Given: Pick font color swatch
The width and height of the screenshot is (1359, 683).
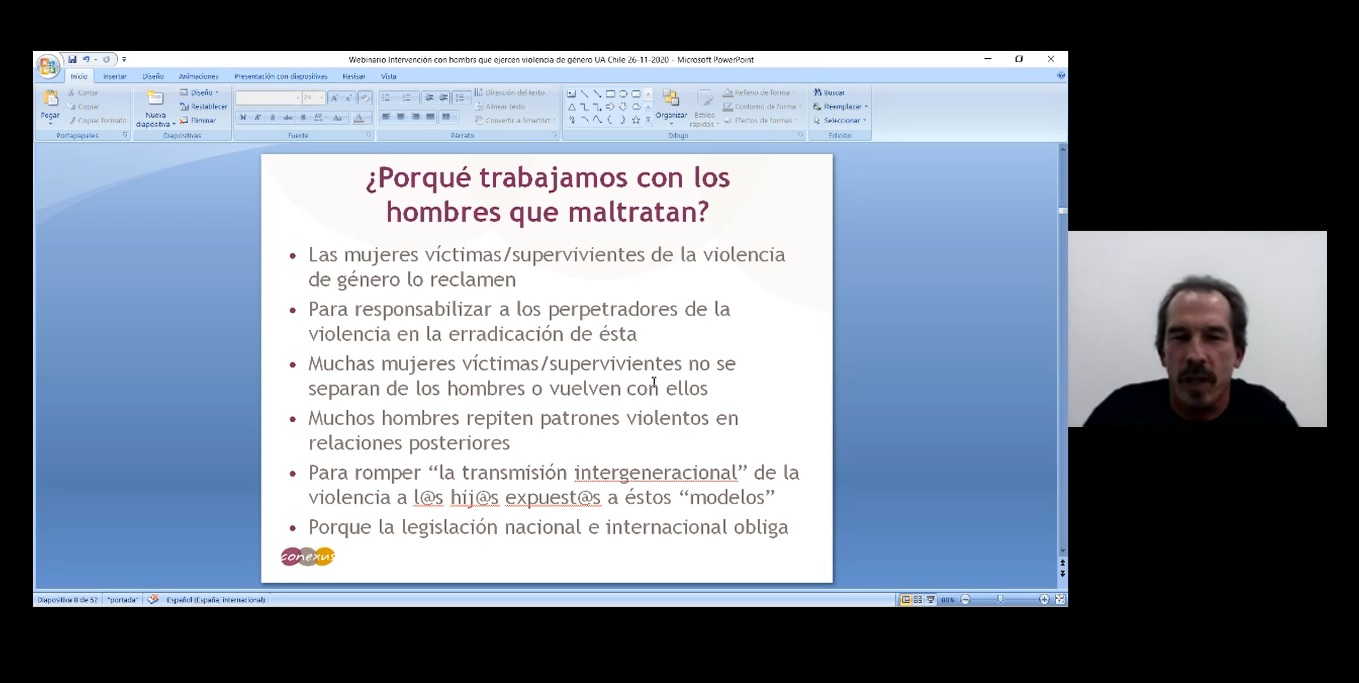Looking at the screenshot, I should click(x=358, y=117).
